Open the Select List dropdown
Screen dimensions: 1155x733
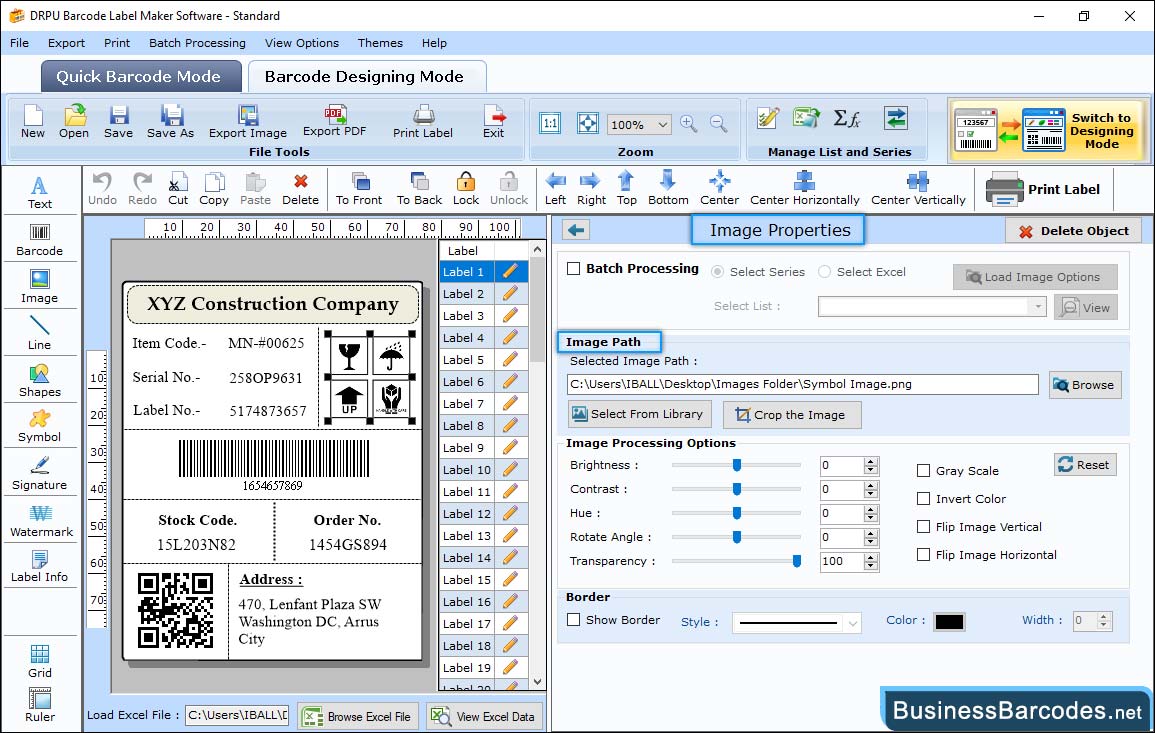click(x=1038, y=306)
